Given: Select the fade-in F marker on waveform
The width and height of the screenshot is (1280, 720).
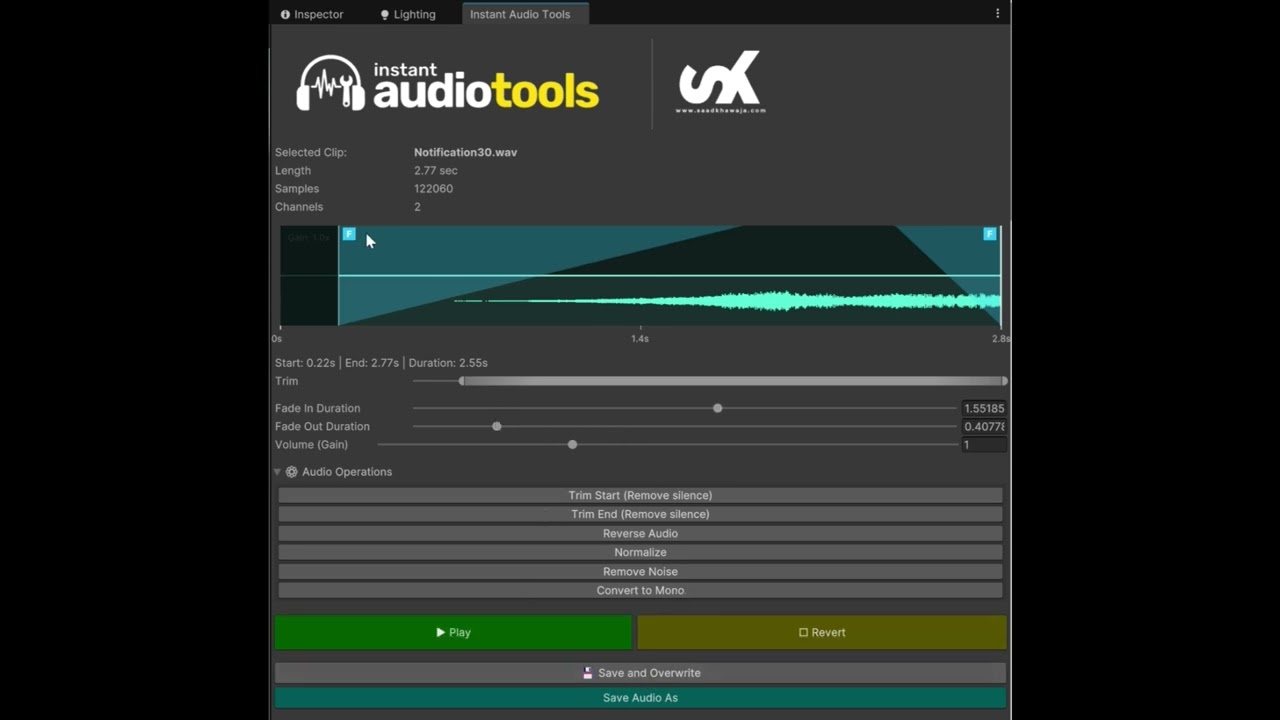Looking at the screenshot, I should 349,234.
